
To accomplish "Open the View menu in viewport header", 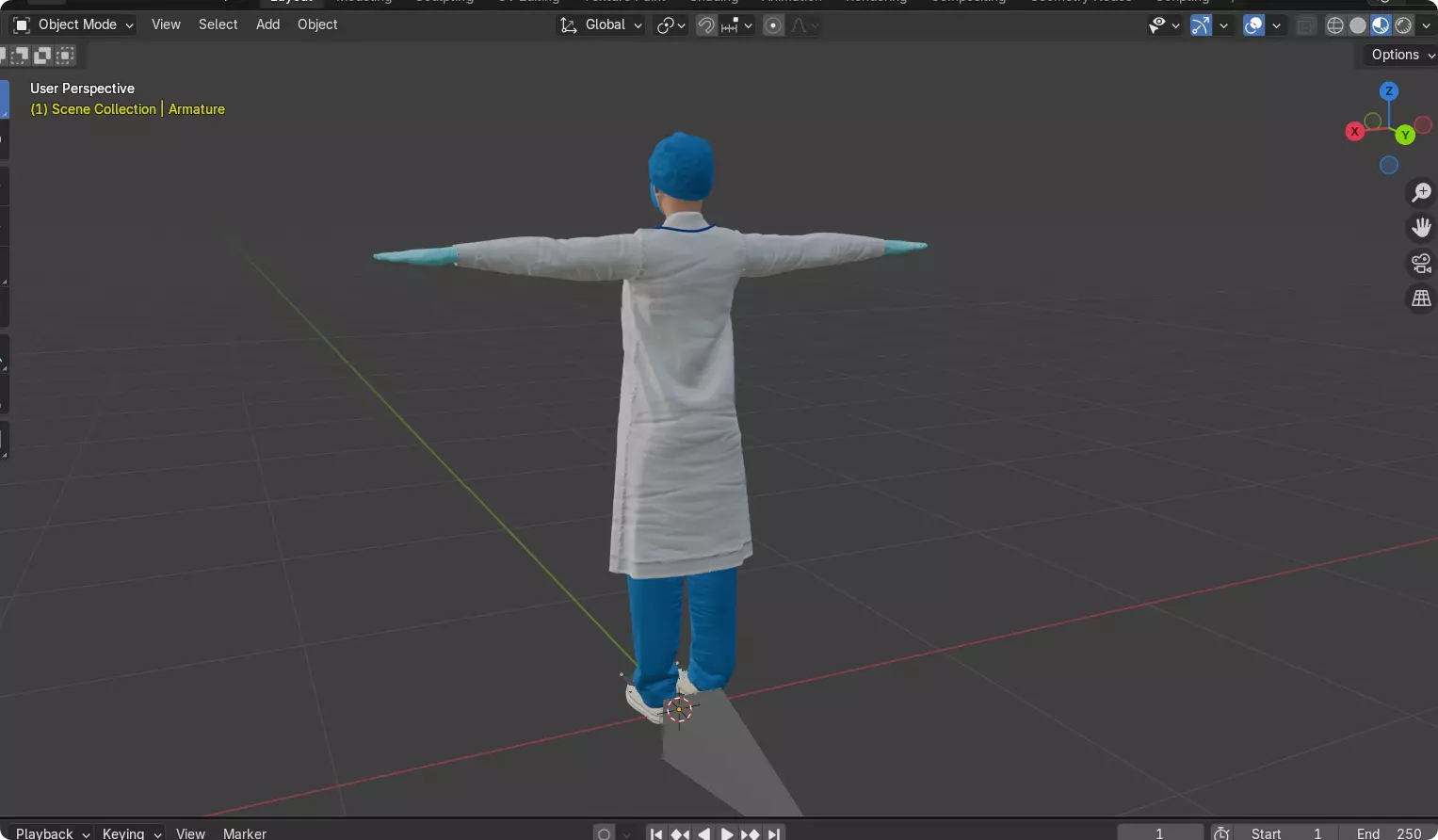I will point(166,24).
